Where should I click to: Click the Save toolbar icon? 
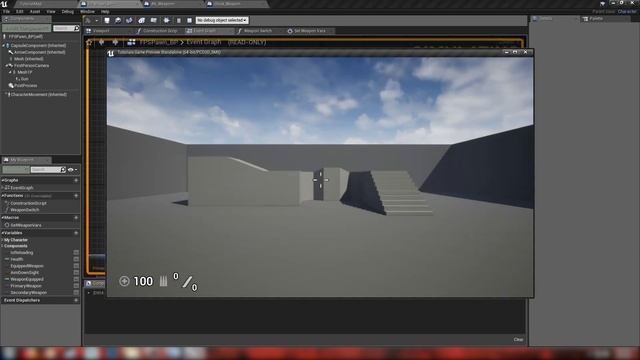tap(107, 20)
